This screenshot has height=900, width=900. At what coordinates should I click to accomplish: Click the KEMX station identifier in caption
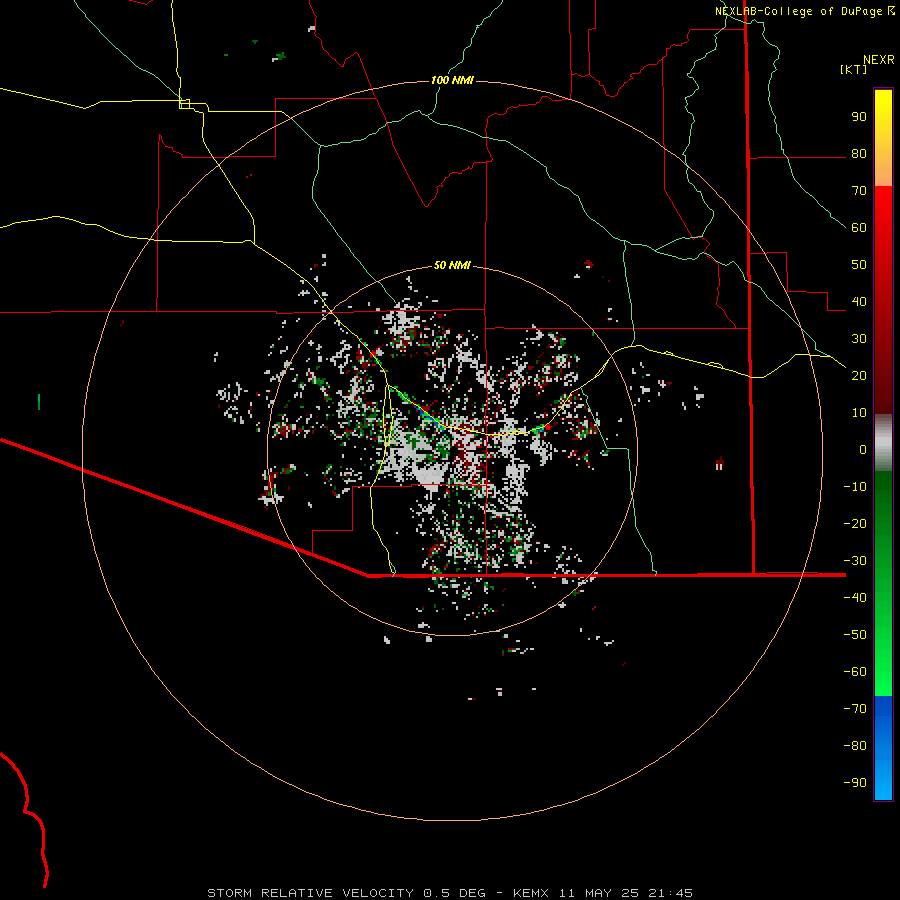point(531,893)
